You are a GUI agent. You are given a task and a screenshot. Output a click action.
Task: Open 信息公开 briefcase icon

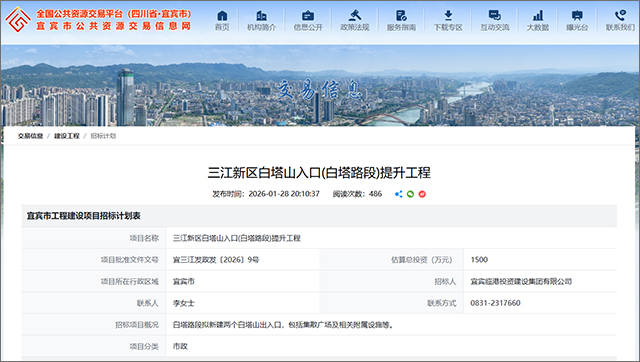click(308, 16)
